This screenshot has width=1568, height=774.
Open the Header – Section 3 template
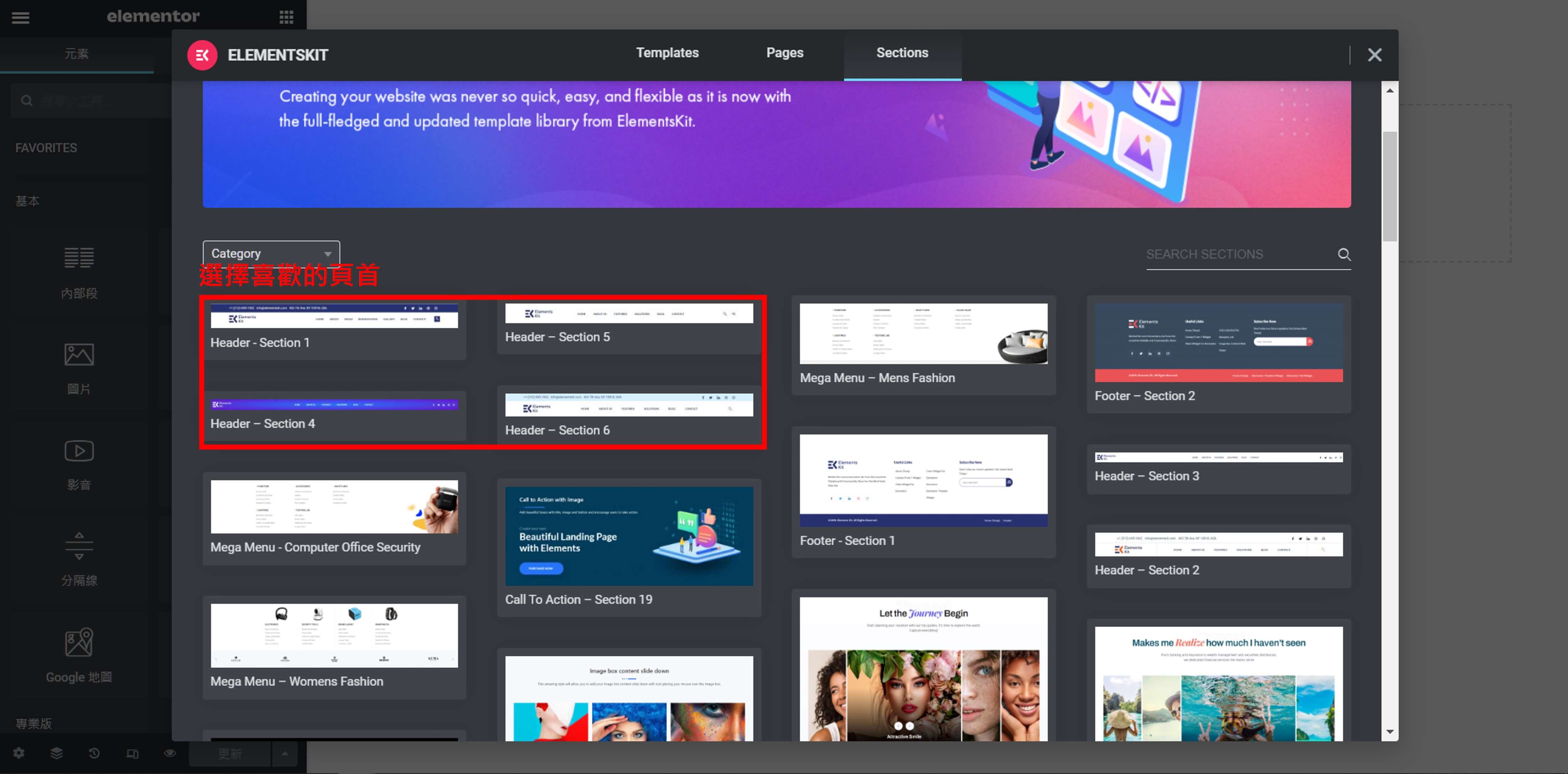[1219, 468]
